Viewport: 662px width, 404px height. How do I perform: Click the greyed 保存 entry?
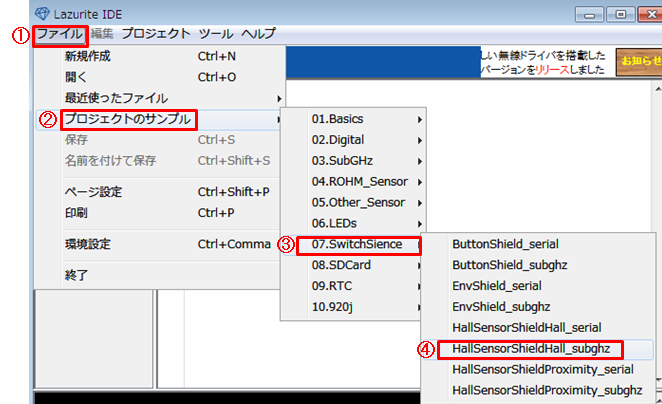pos(160,140)
